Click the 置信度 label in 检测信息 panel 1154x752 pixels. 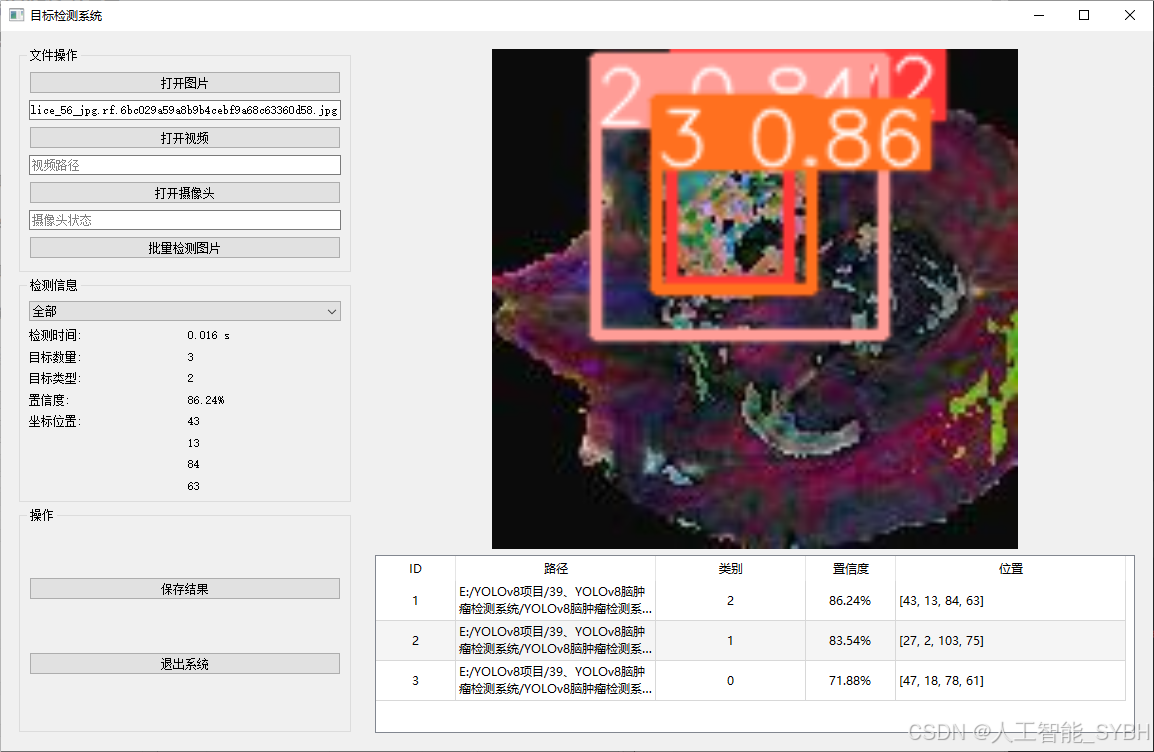point(49,400)
